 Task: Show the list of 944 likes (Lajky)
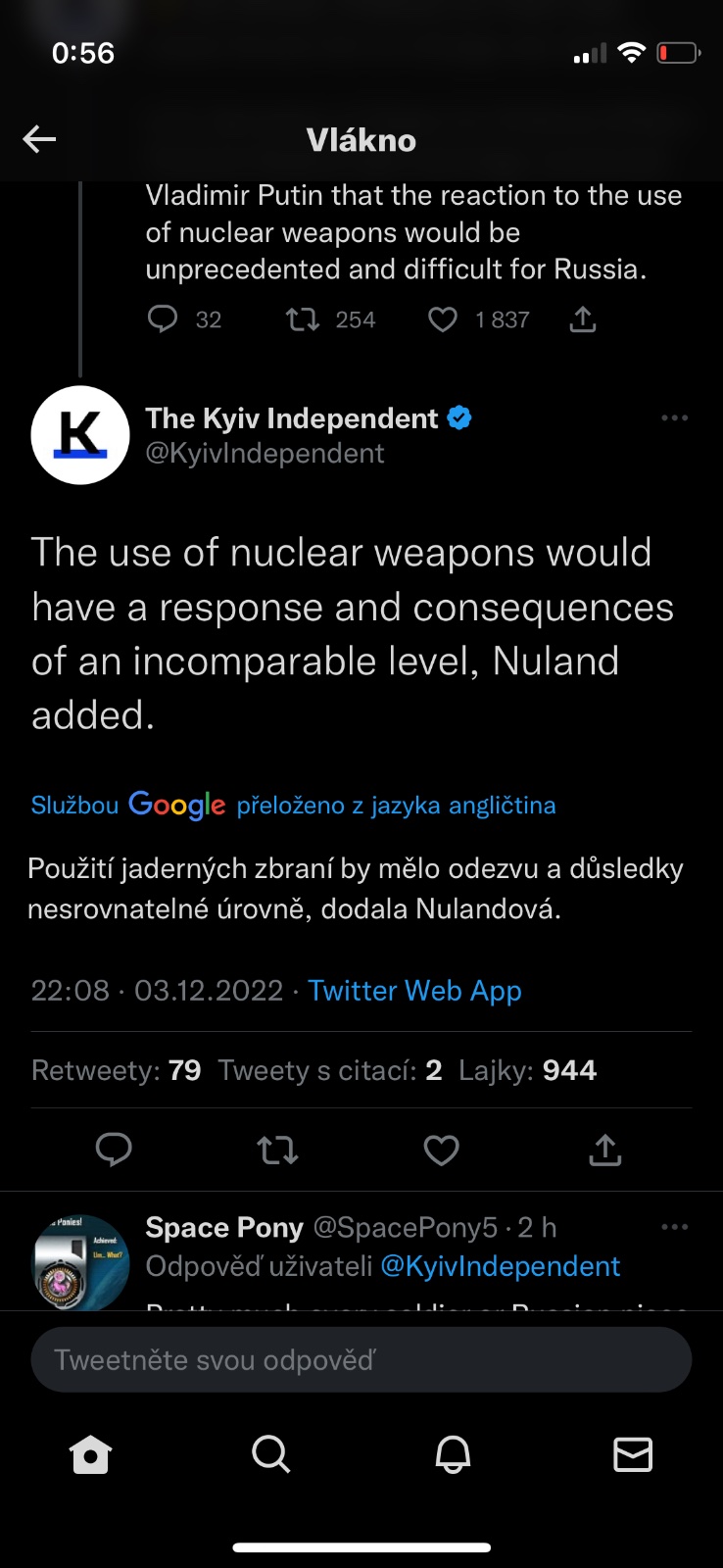click(x=527, y=1070)
